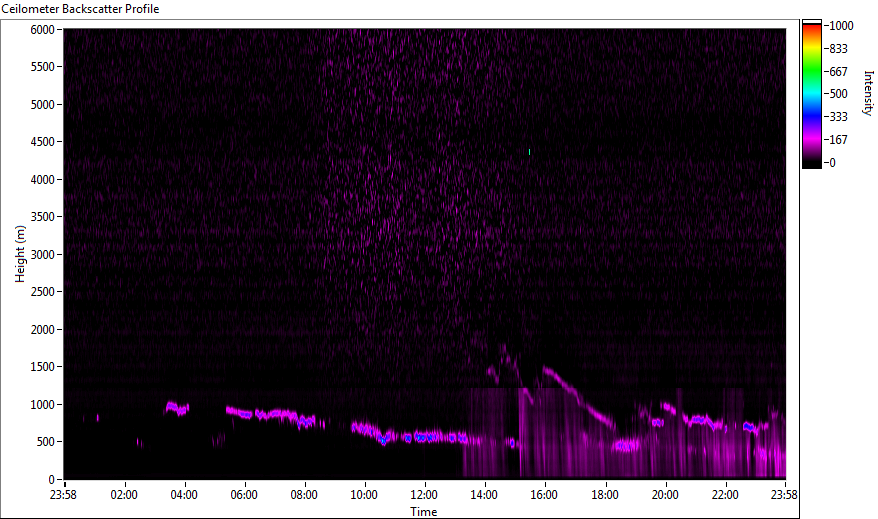878x519 pixels.
Task: Select the 4000 height axis label
Action: (x=43, y=180)
